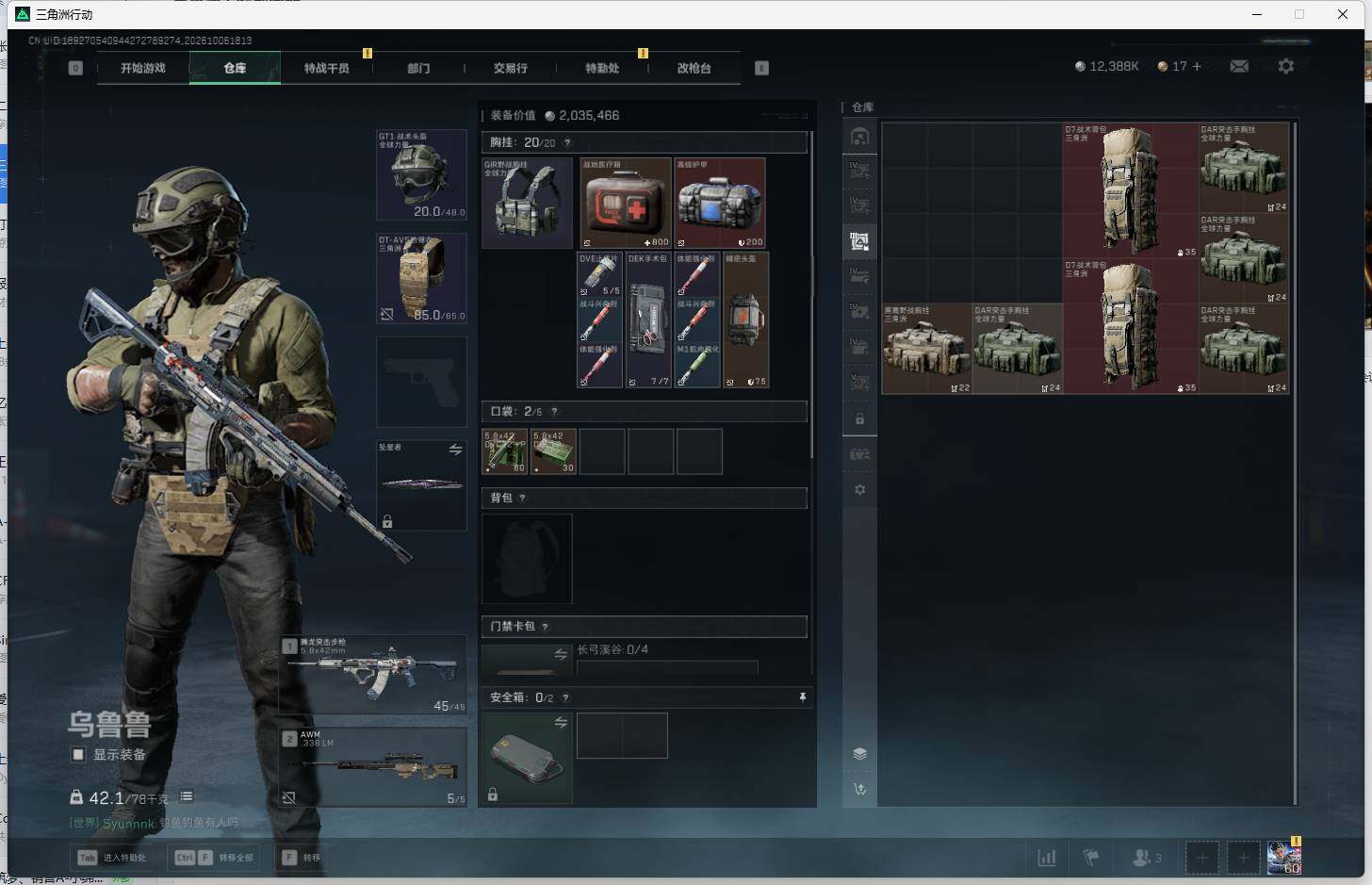Select the first warehouse category sidebar icon

click(859, 137)
